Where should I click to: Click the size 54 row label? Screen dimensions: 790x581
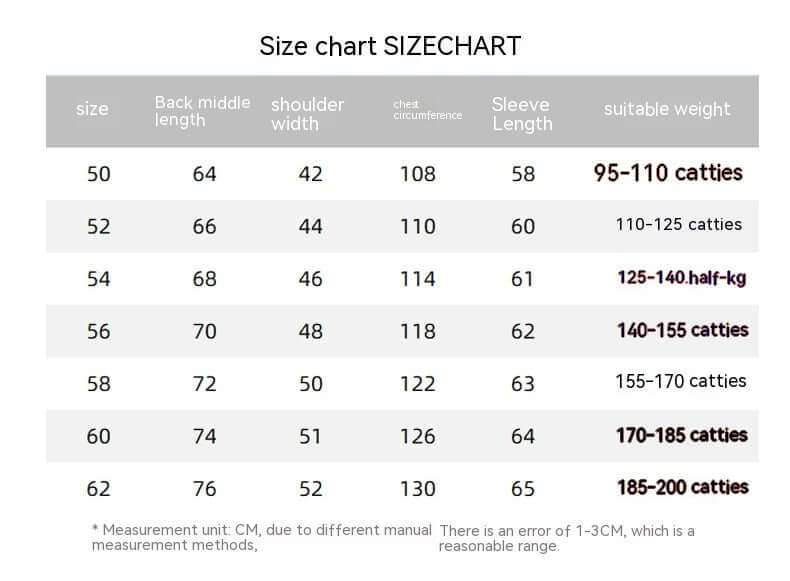pyautogui.click(x=98, y=279)
